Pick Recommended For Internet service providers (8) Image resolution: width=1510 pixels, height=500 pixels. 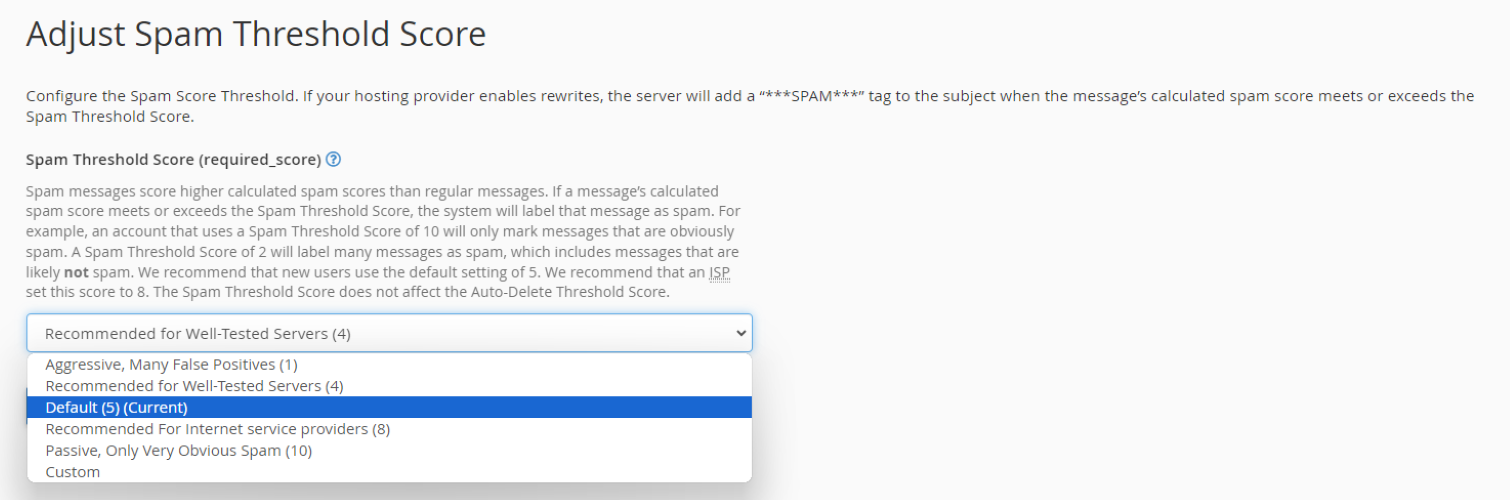point(389,430)
